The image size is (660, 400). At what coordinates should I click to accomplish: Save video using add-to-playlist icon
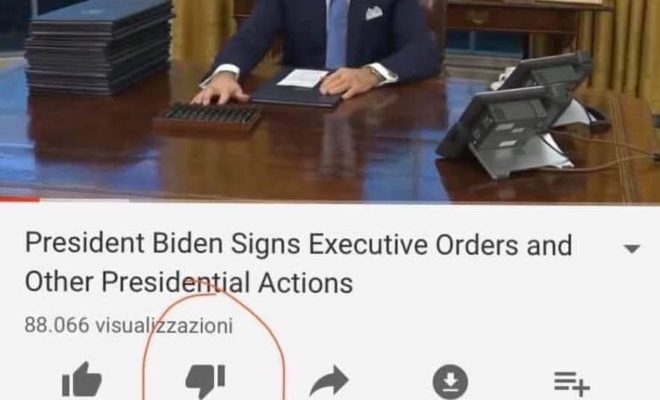tap(572, 383)
